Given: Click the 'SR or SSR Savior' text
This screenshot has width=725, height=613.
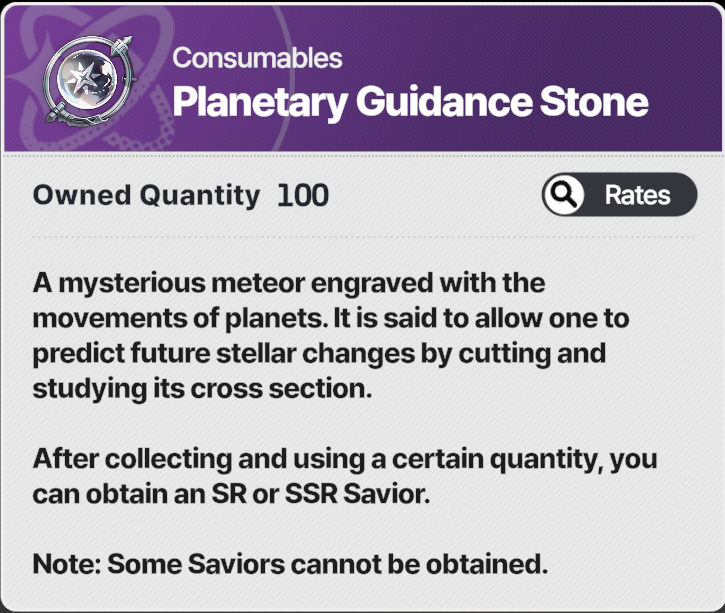Looking at the screenshot, I should coord(320,494).
